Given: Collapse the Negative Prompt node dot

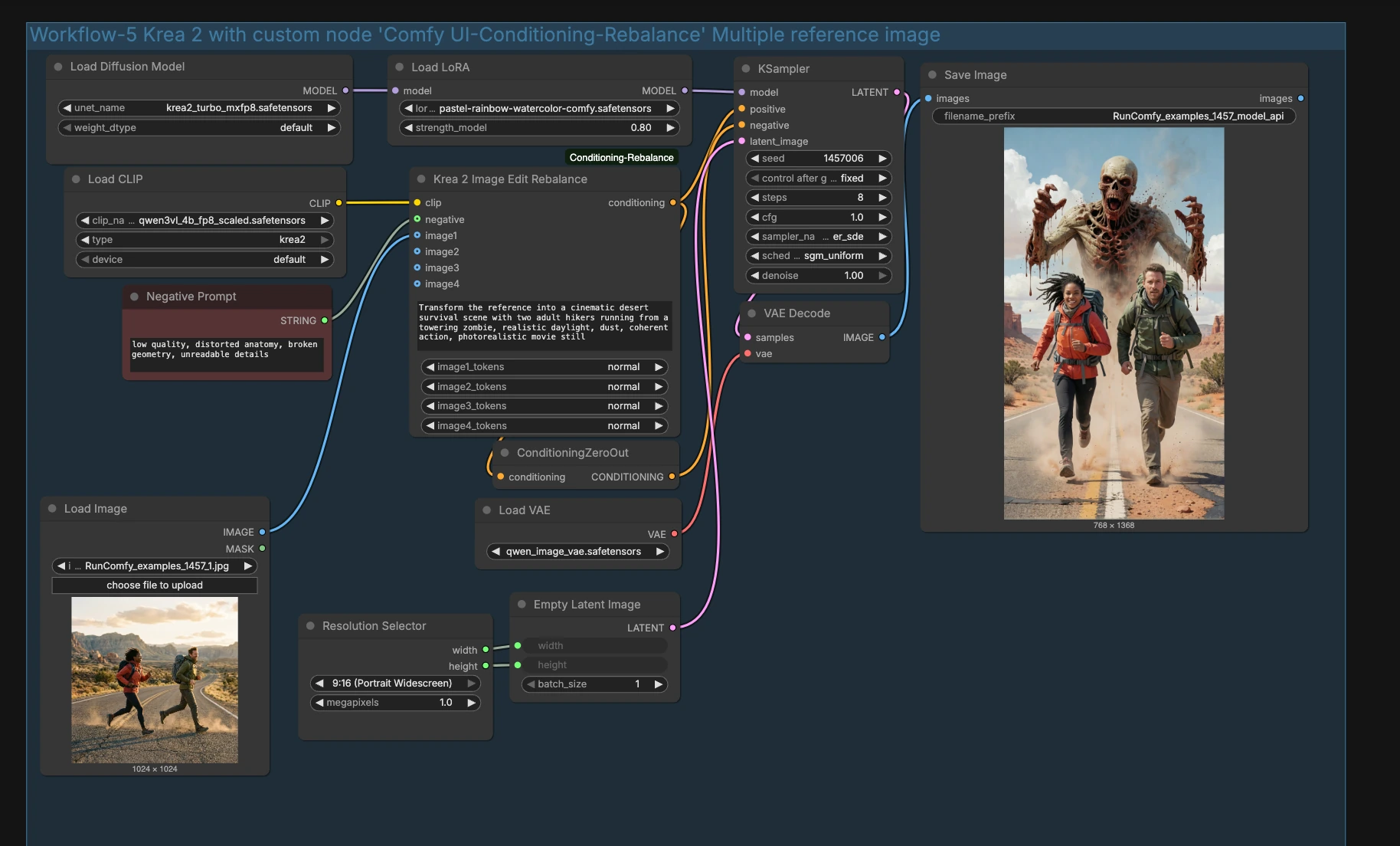Looking at the screenshot, I should pos(134,297).
